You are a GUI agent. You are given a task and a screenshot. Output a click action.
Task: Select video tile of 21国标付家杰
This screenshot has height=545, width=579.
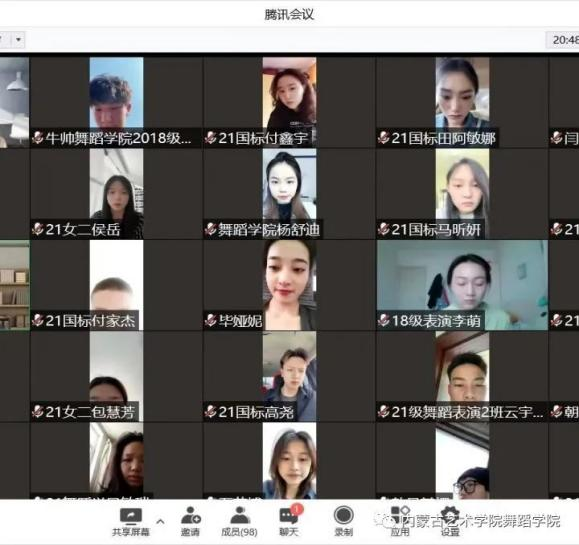coord(116,285)
